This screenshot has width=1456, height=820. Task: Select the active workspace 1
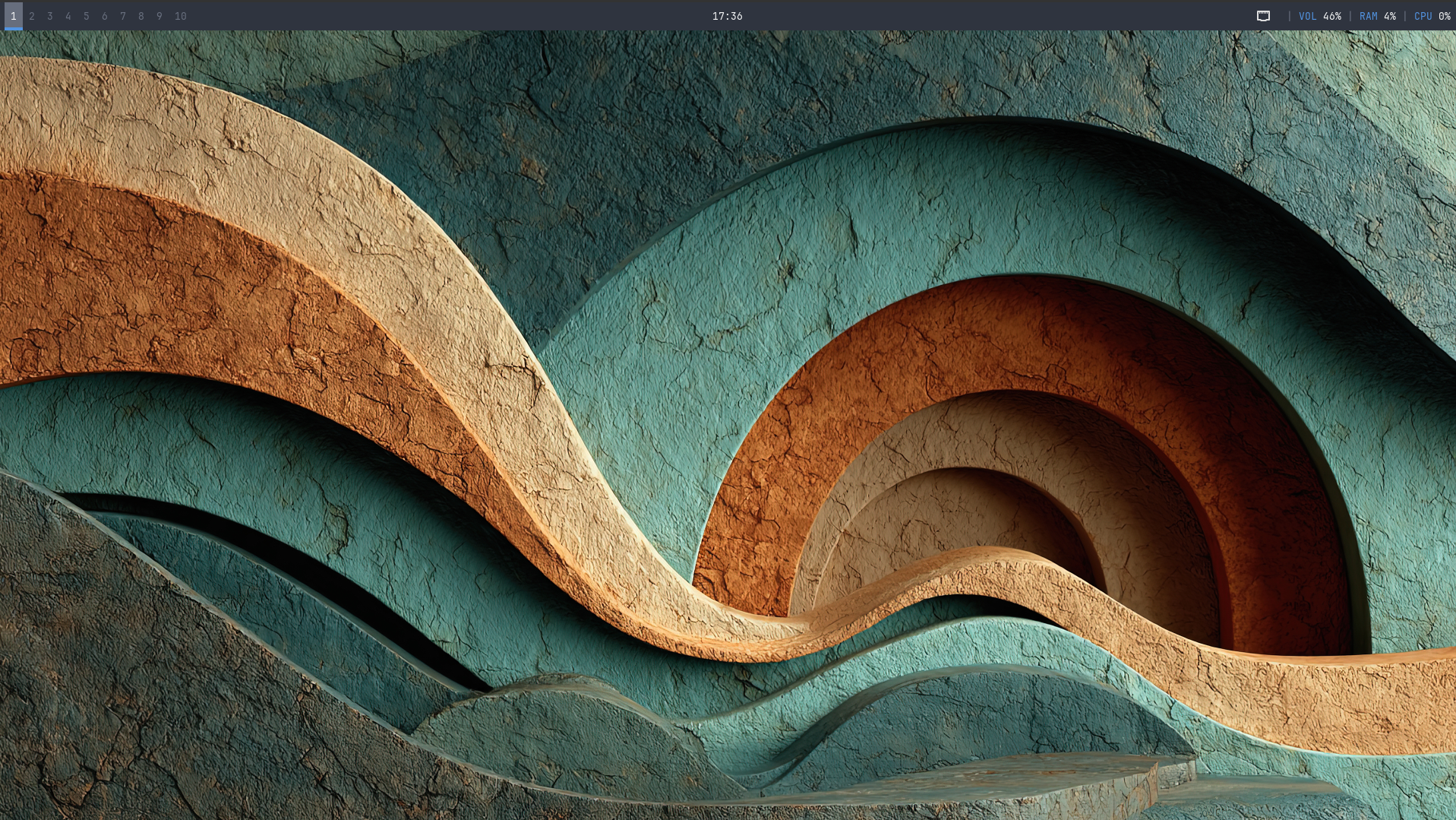coord(14,16)
